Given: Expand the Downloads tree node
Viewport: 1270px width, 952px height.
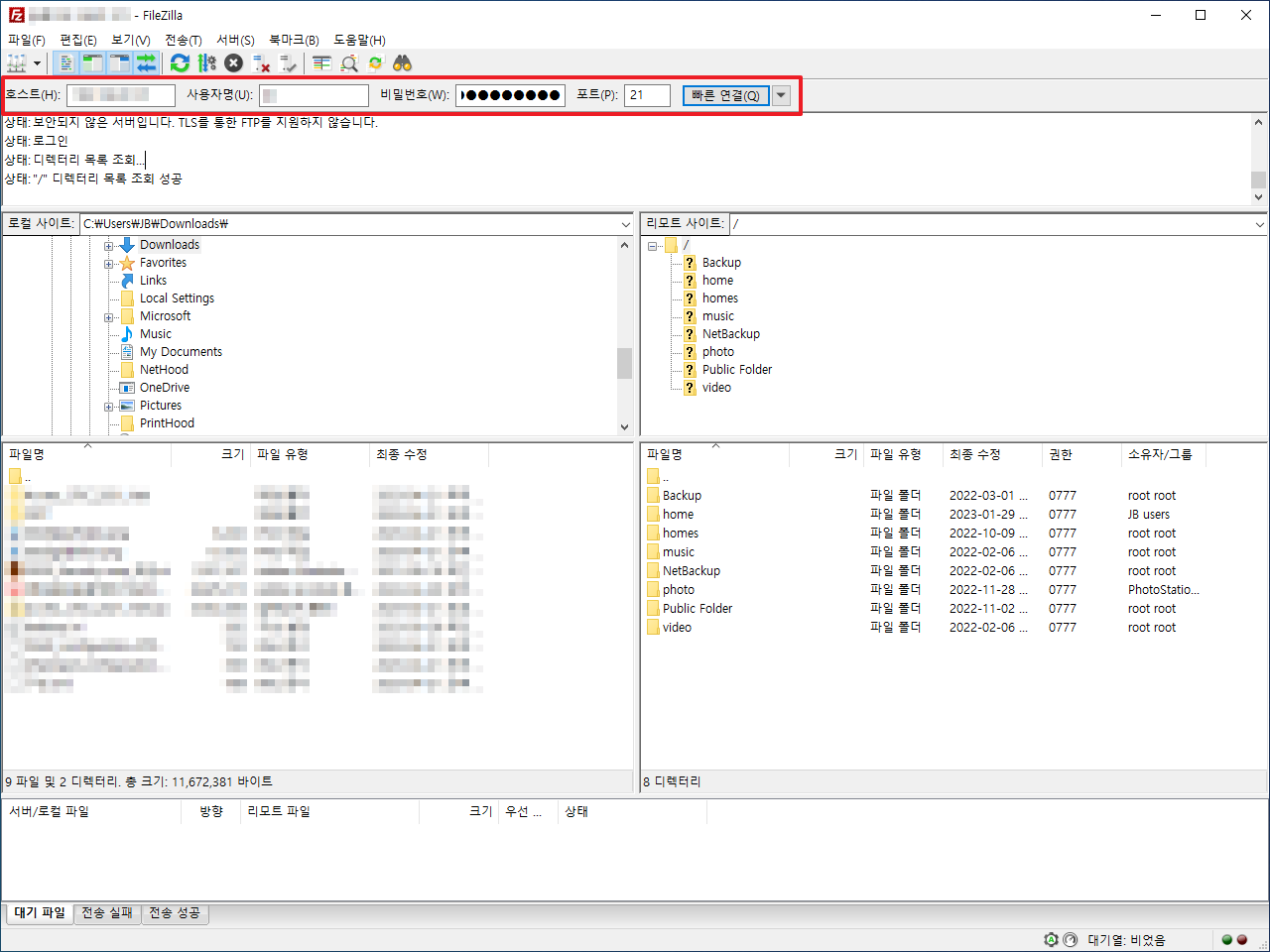Looking at the screenshot, I should tap(109, 245).
